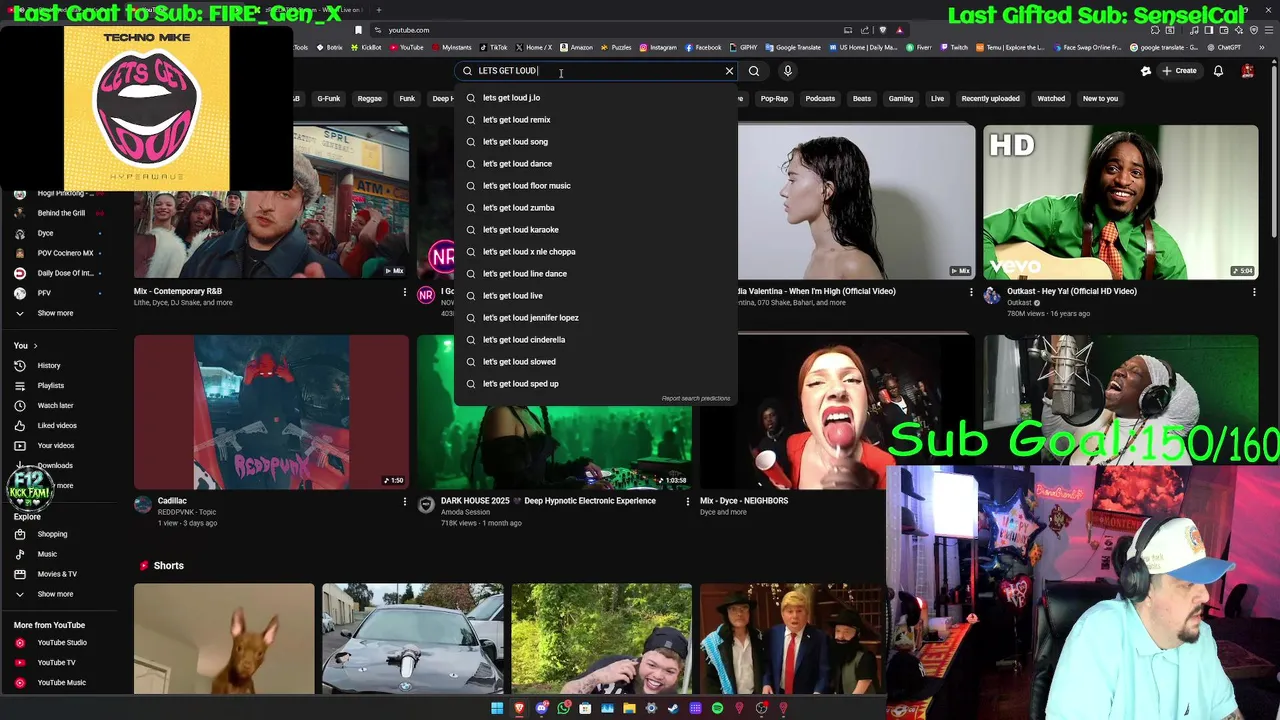Open YouTube TV from sidebar
This screenshot has width=1280, height=720.
click(56, 663)
